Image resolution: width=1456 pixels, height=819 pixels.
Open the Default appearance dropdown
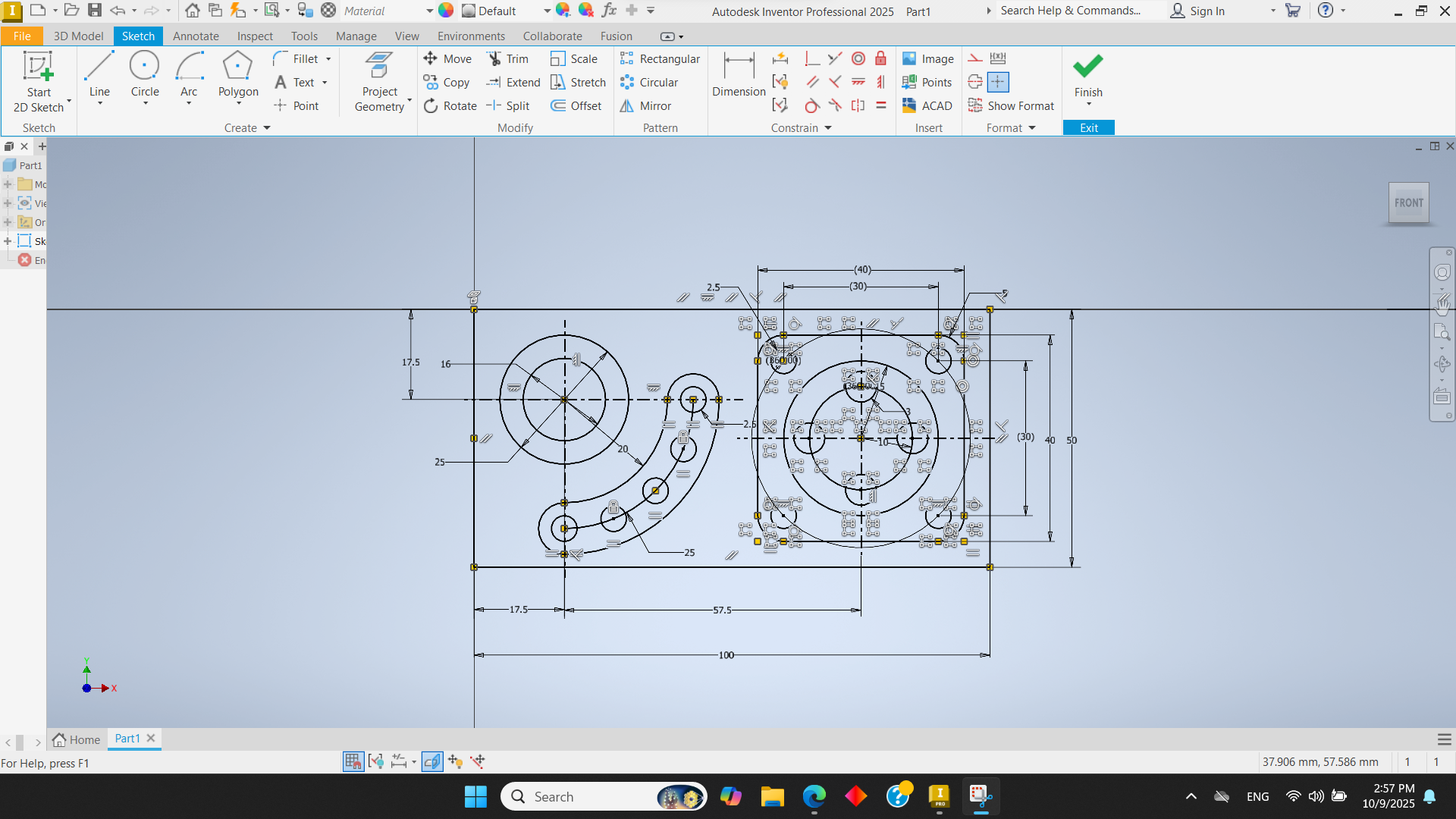pyautogui.click(x=547, y=11)
